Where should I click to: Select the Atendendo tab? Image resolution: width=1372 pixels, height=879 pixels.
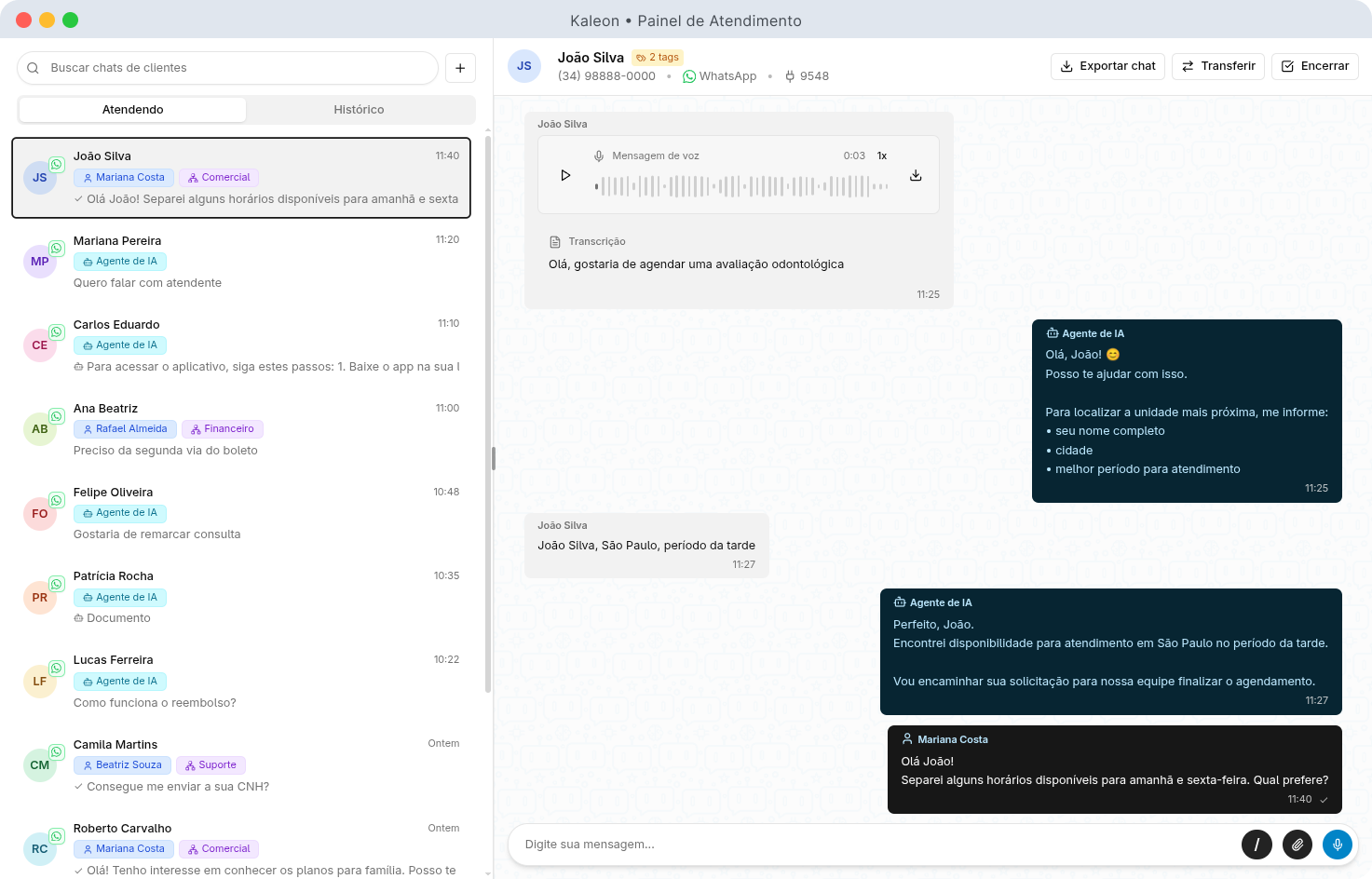pyautogui.click(x=133, y=109)
